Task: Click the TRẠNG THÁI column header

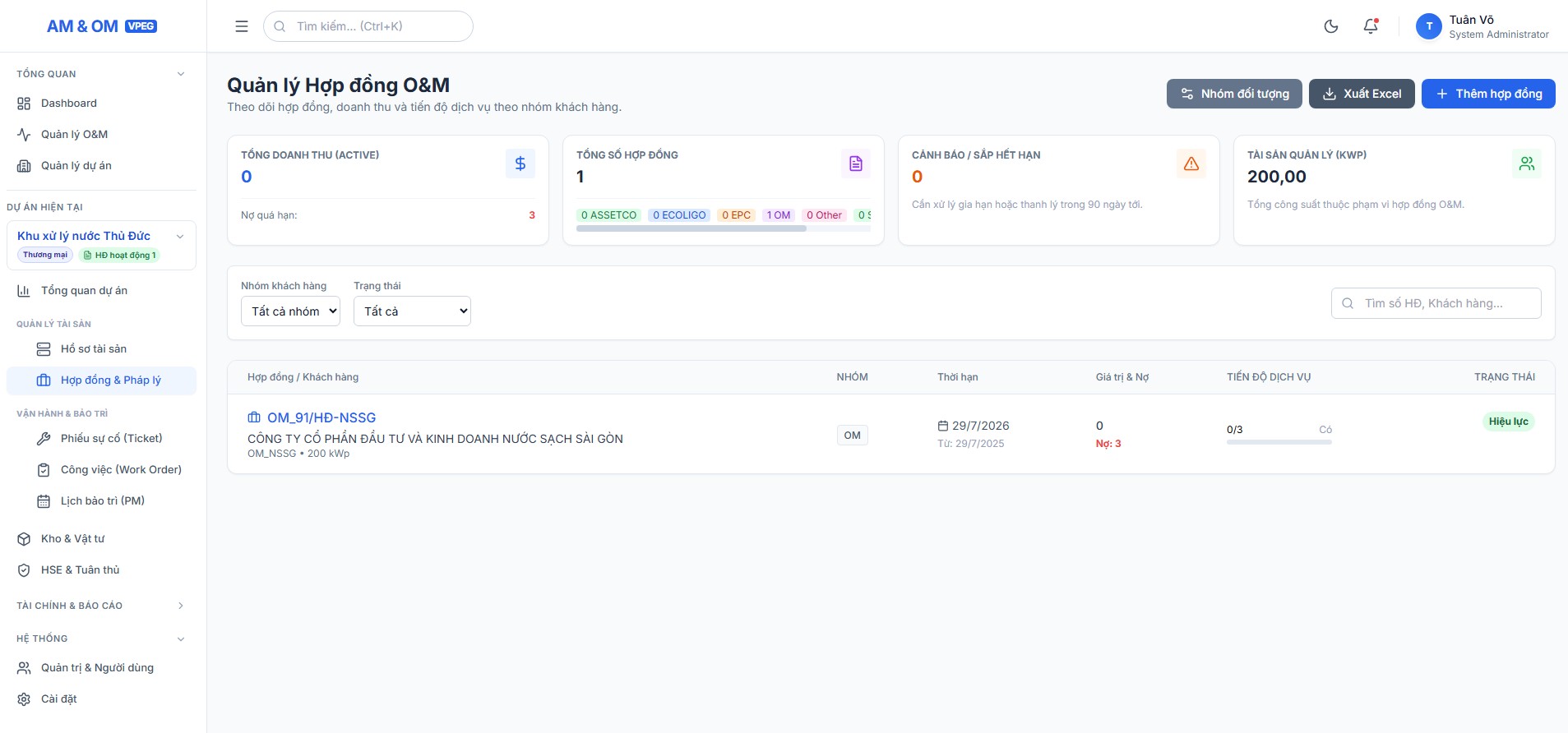Action: (1505, 377)
